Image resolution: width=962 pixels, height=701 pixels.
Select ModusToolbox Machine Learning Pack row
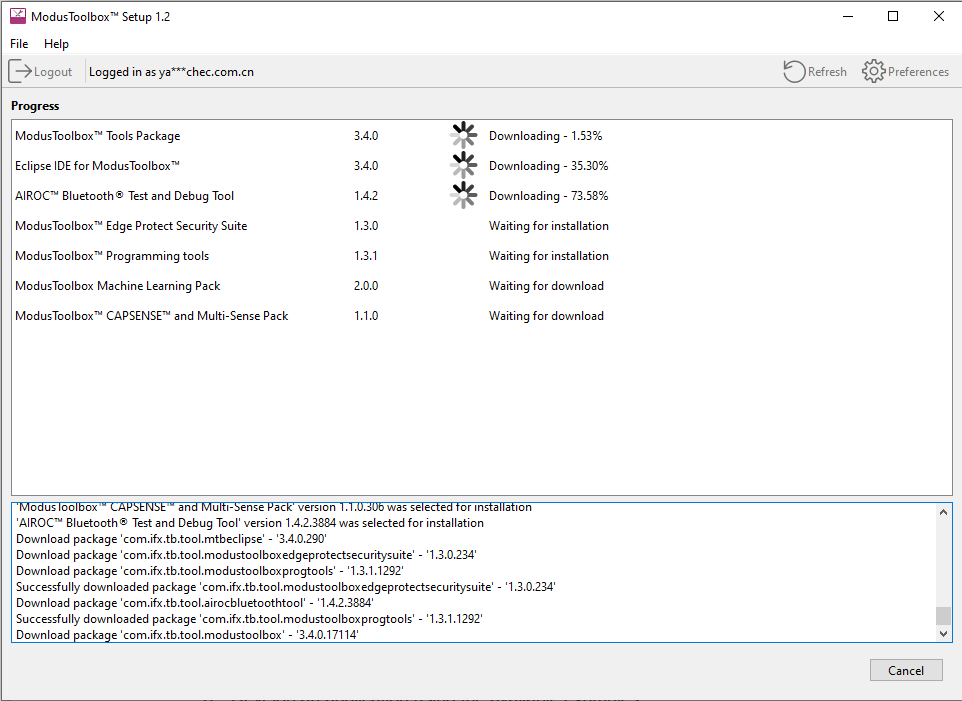point(482,286)
